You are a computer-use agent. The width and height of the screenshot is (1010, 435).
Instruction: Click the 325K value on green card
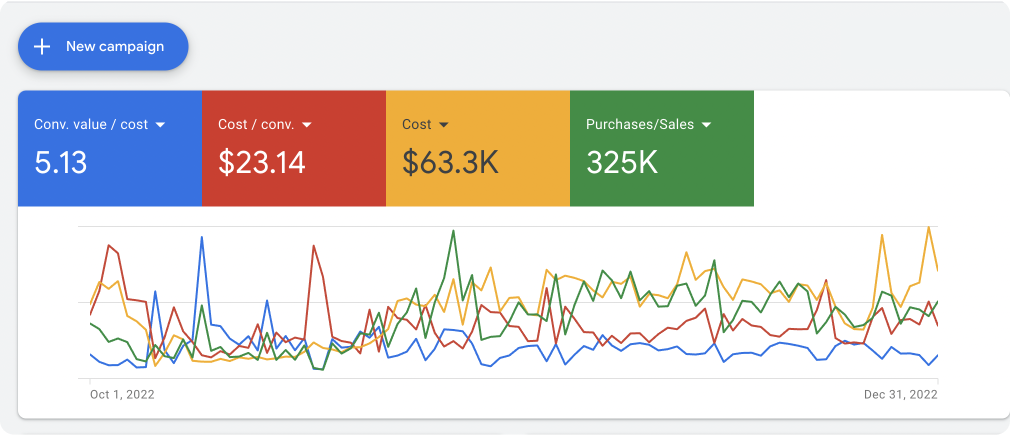(x=622, y=162)
